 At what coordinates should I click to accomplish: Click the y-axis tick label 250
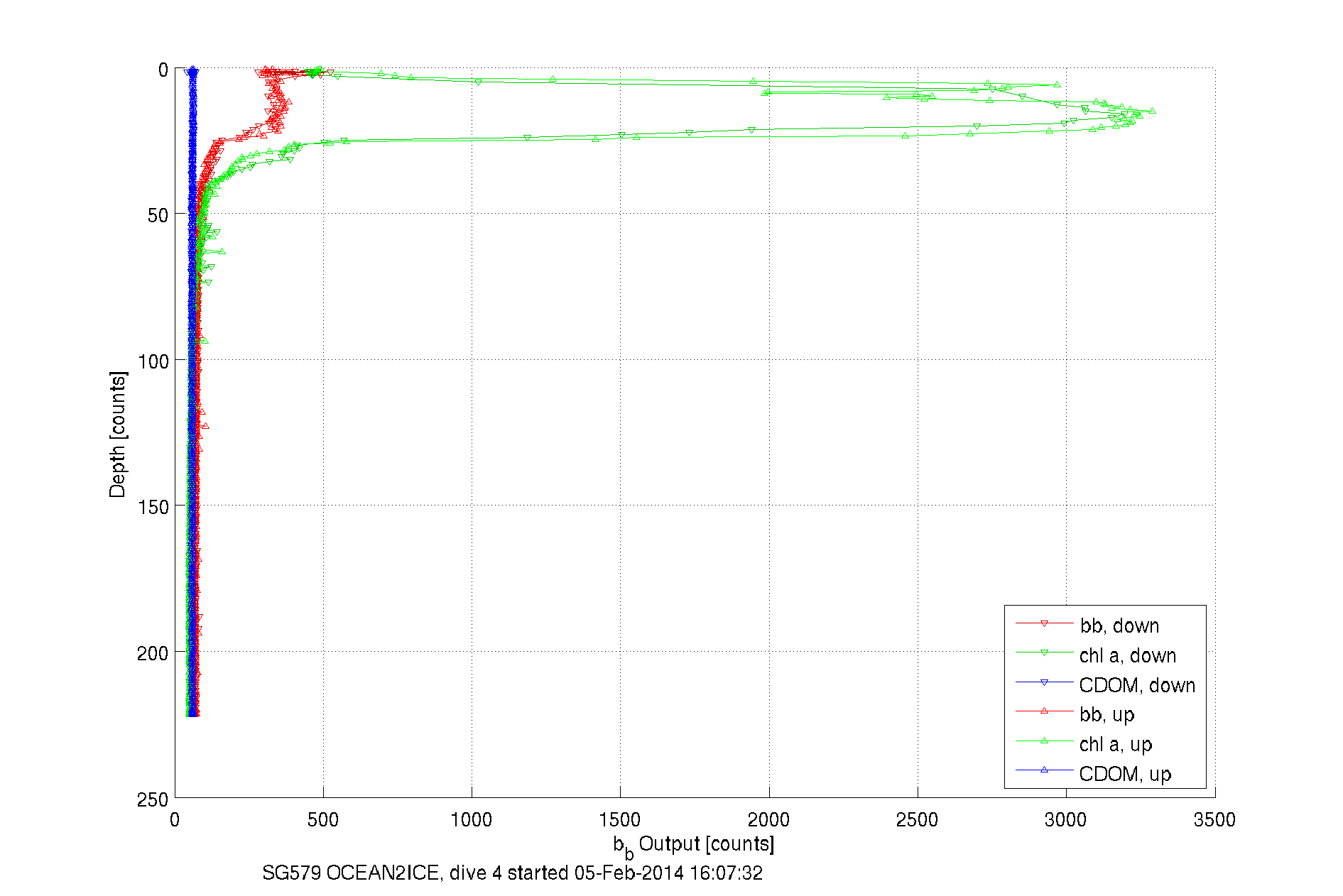pos(153,799)
